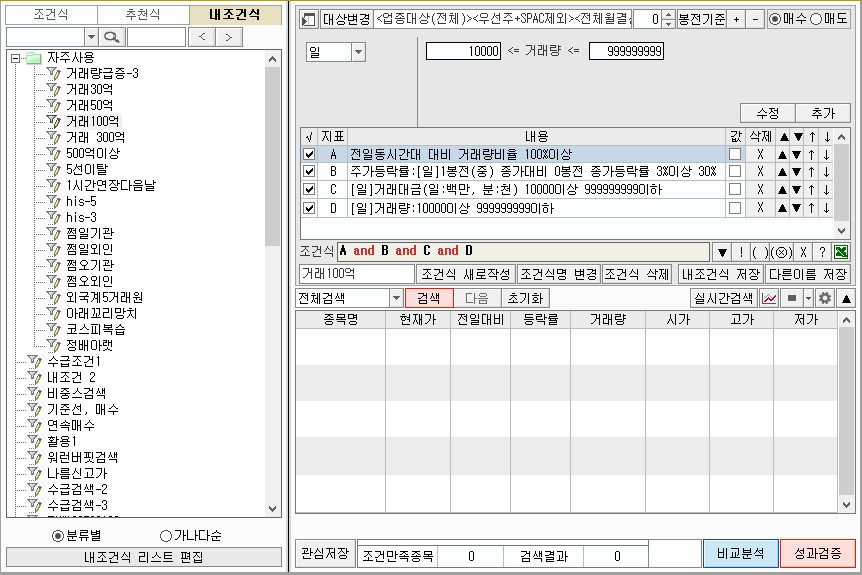The width and height of the screenshot is (862, 575).
Task: Click the red 검색 button
Action: point(429,298)
